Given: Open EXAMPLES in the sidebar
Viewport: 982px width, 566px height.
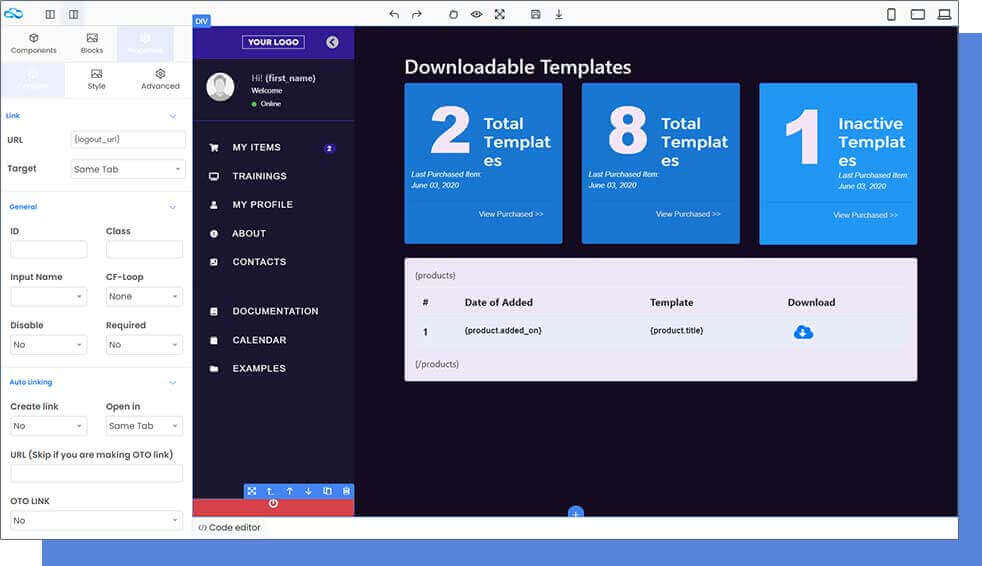Looking at the screenshot, I should (259, 368).
